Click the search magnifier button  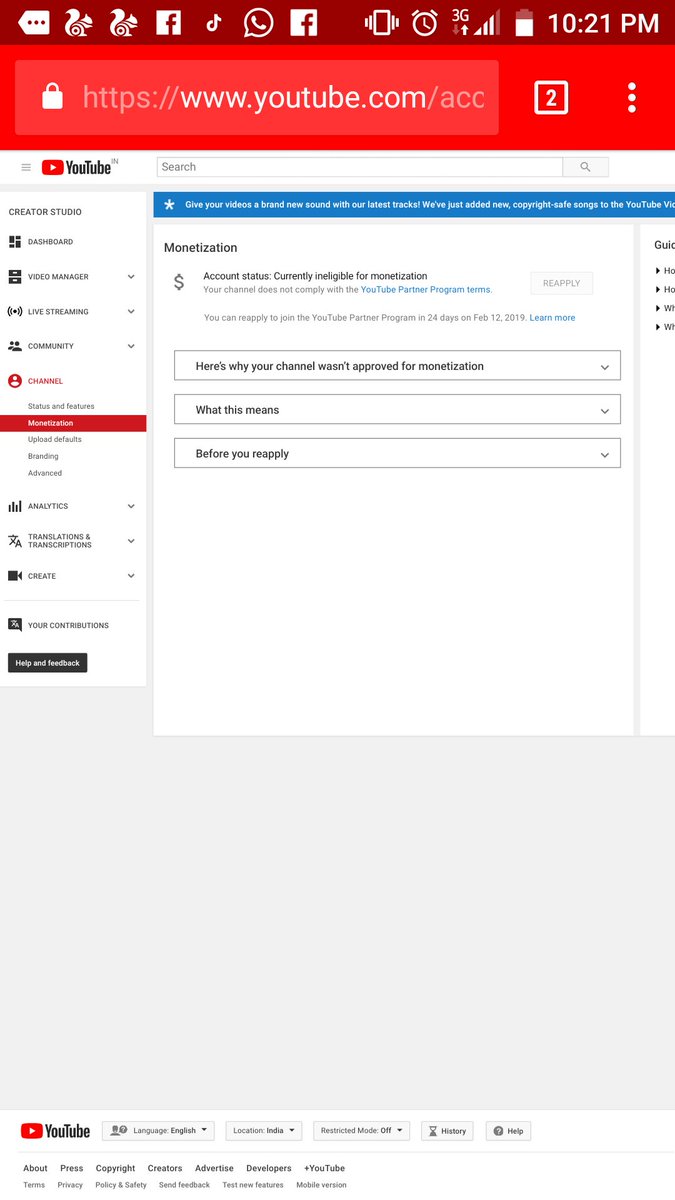[x=585, y=167]
